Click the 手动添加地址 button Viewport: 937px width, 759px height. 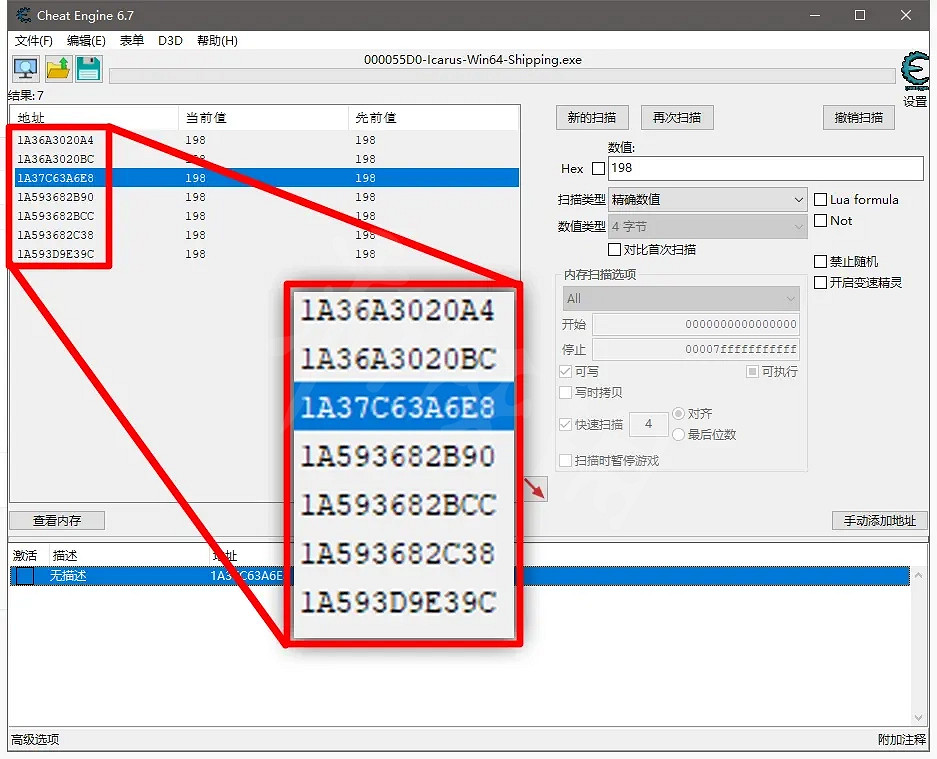879,521
